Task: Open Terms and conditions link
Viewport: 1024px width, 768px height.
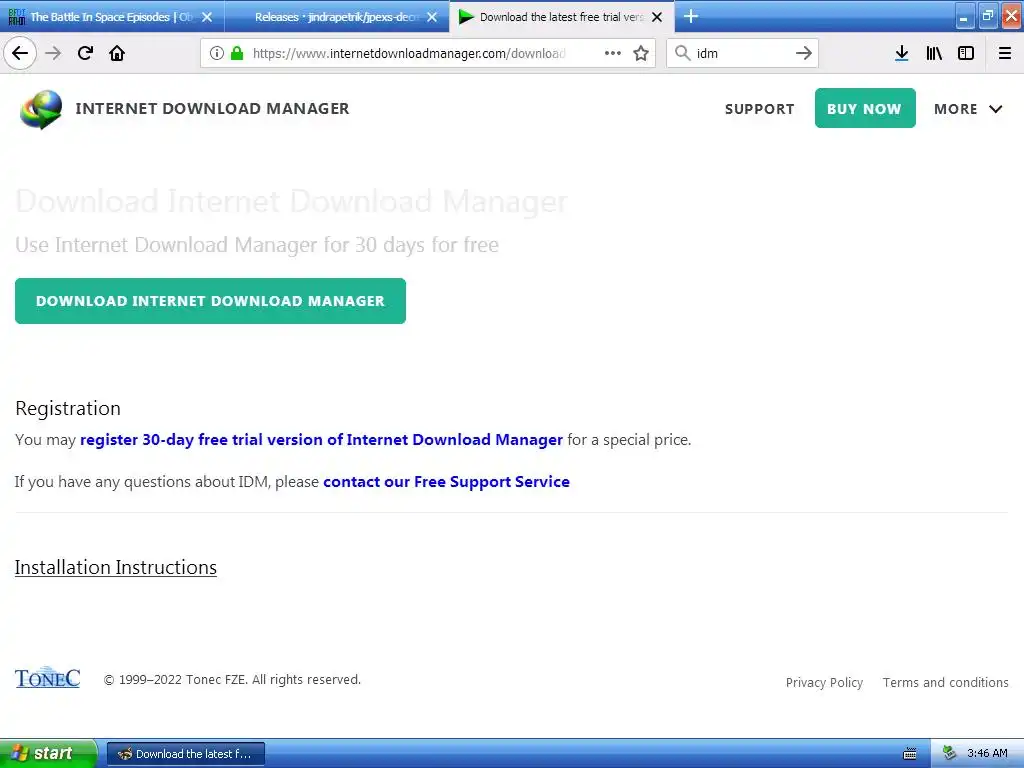Action: (x=946, y=682)
